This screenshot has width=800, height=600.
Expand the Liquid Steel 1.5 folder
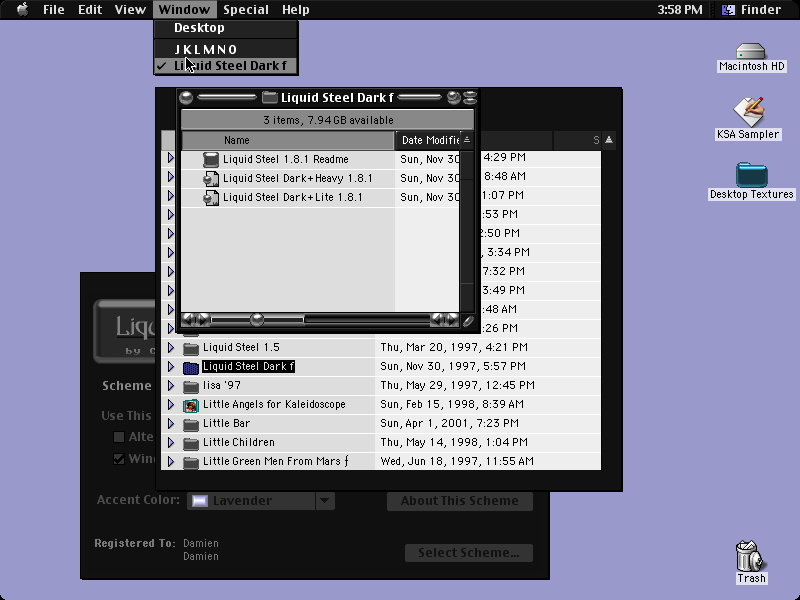click(171, 348)
